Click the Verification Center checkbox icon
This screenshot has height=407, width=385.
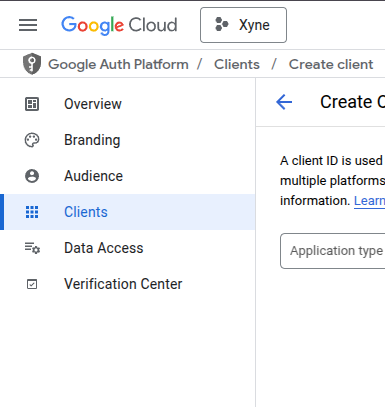click(32, 284)
